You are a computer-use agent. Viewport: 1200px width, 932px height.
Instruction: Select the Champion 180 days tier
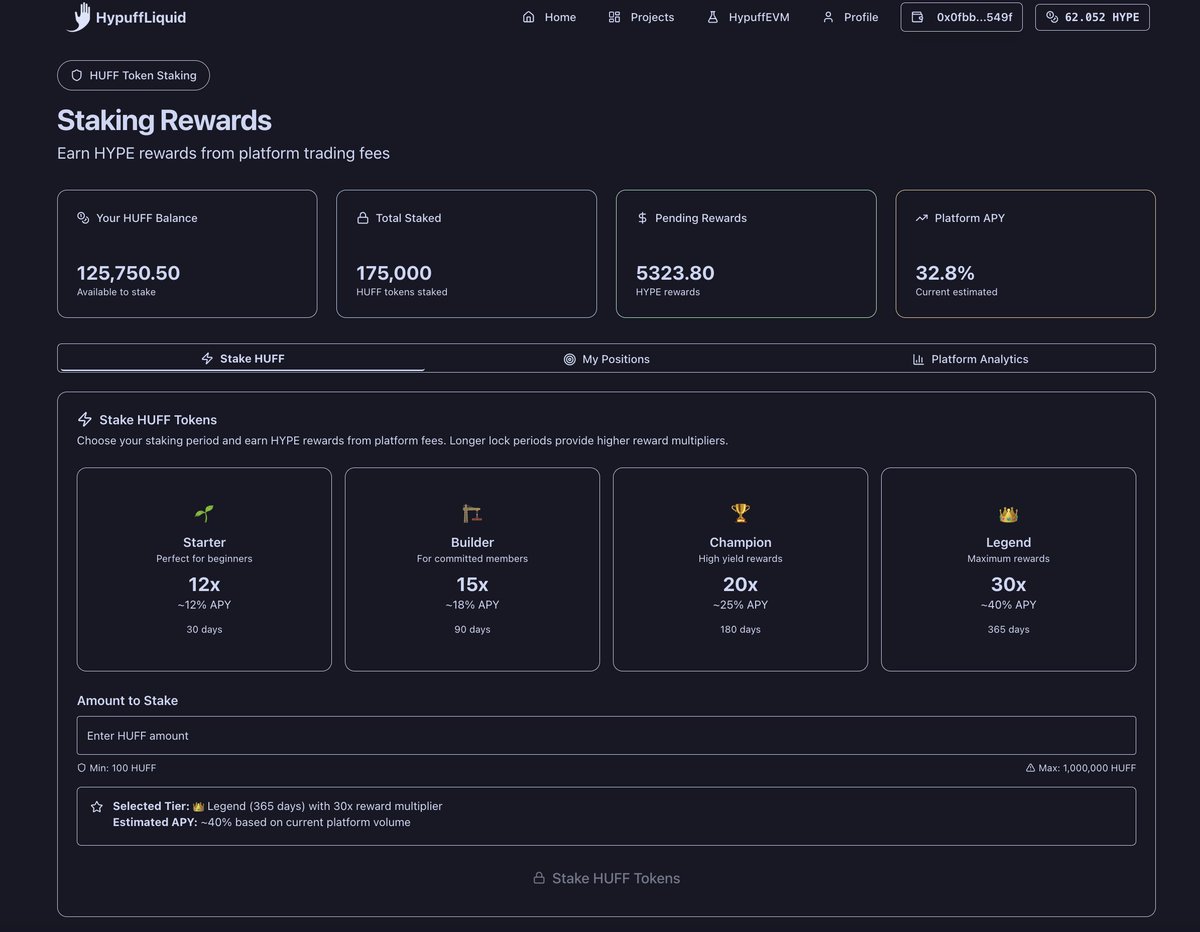click(x=740, y=569)
